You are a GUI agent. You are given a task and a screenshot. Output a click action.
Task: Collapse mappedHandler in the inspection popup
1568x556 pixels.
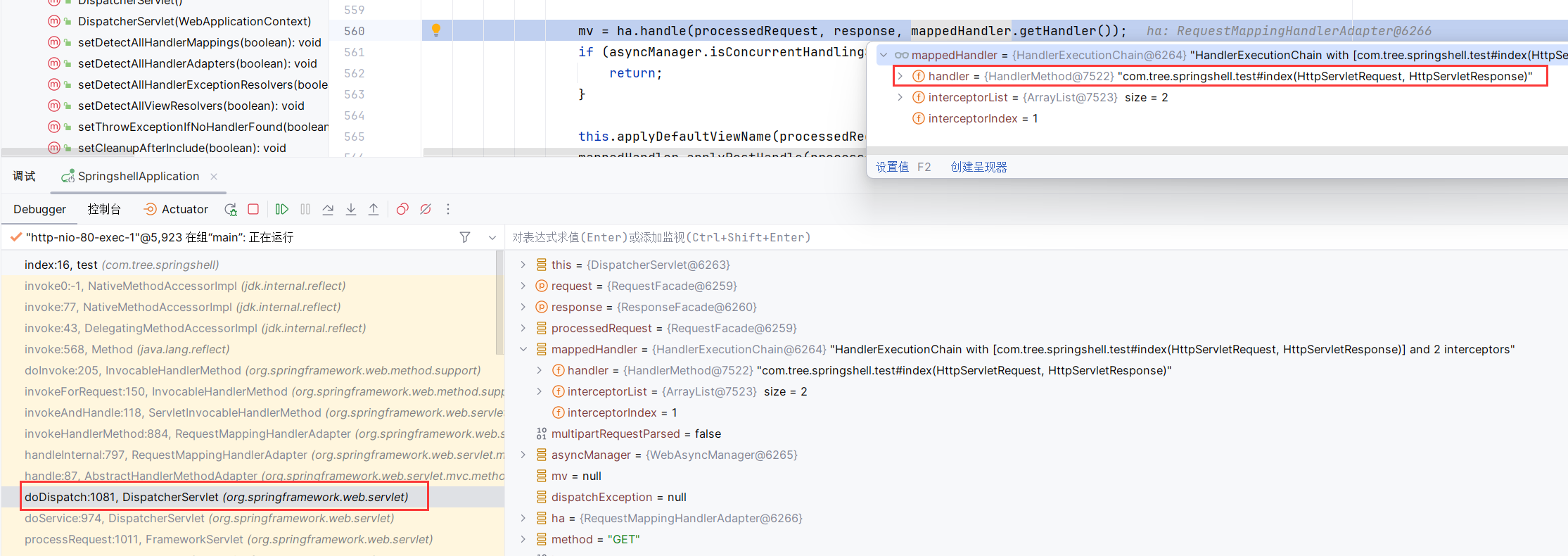(884, 55)
